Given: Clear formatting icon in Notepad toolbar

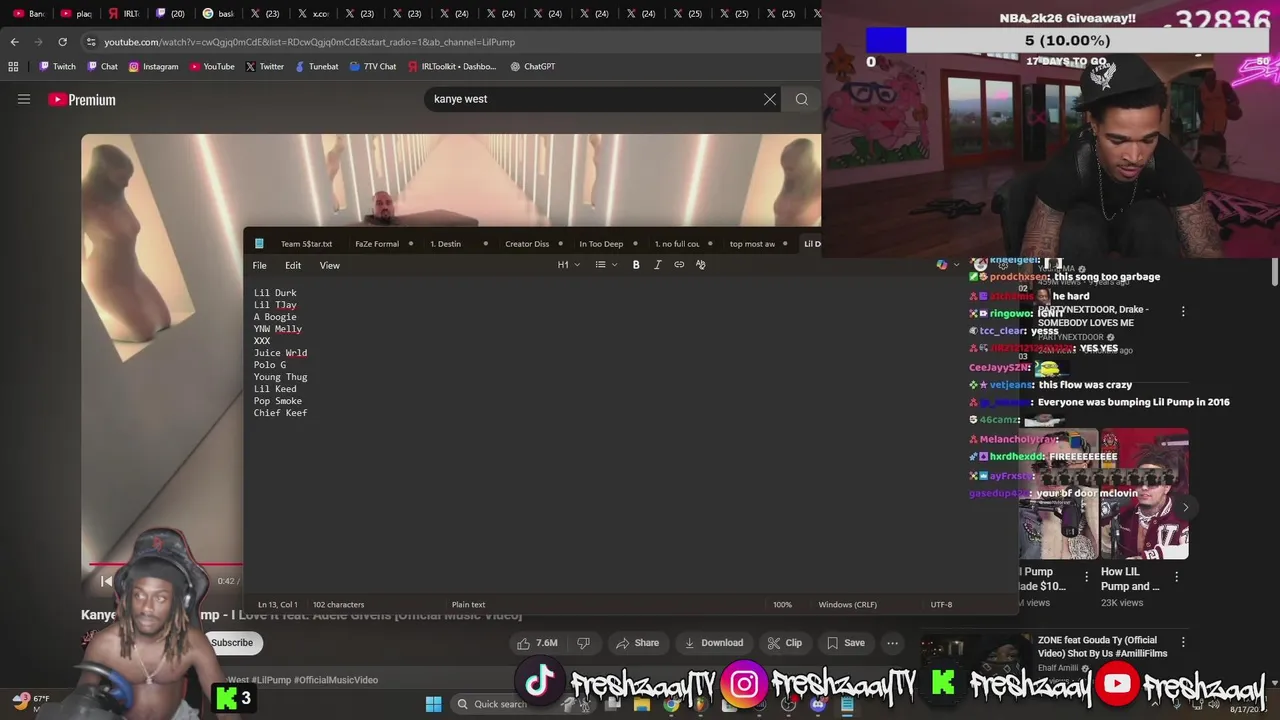Looking at the screenshot, I should pos(700,265).
